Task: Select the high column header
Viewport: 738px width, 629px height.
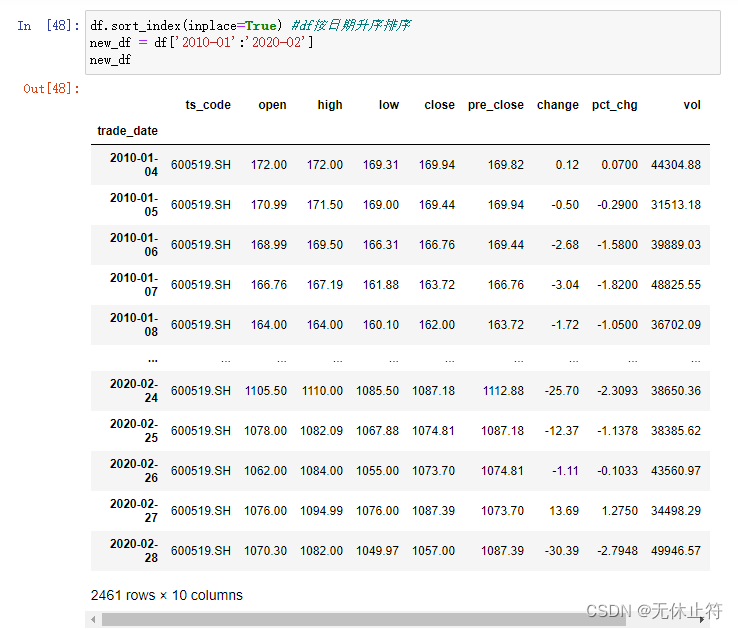Action: pyautogui.click(x=330, y=105)
